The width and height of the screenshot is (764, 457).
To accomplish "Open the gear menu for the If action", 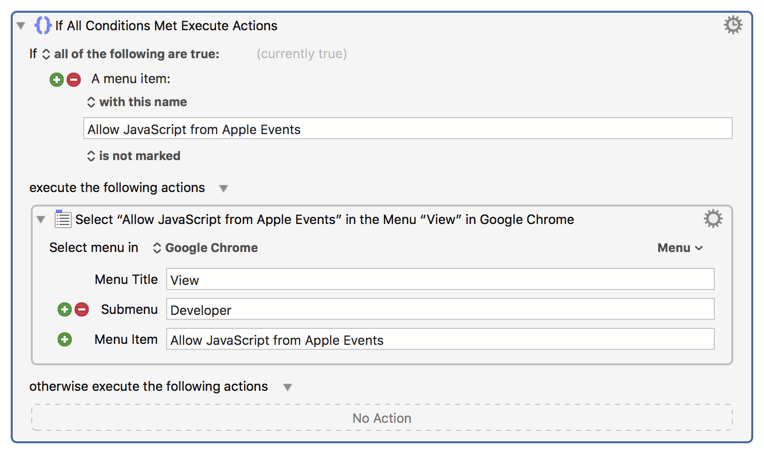I will tap(733, 25).
